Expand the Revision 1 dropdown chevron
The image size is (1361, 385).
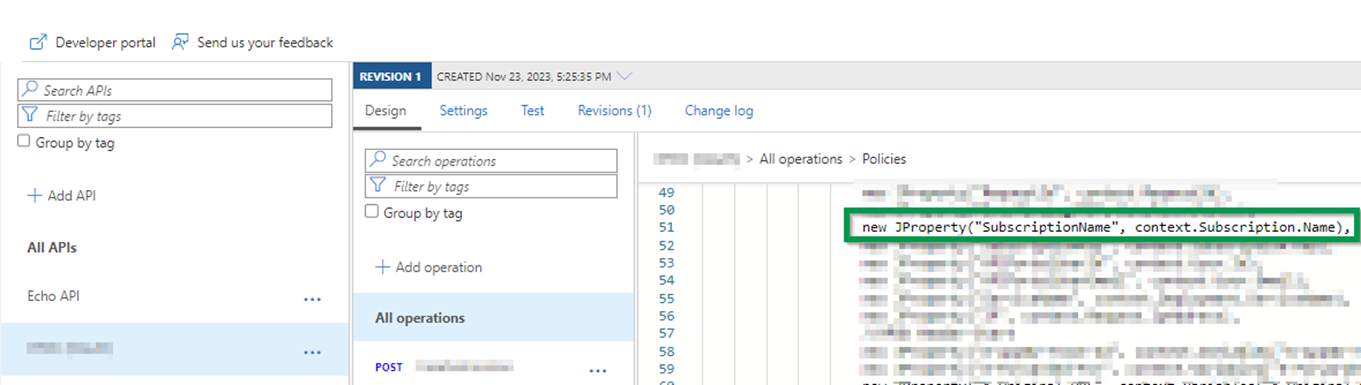tap(626, 76)
